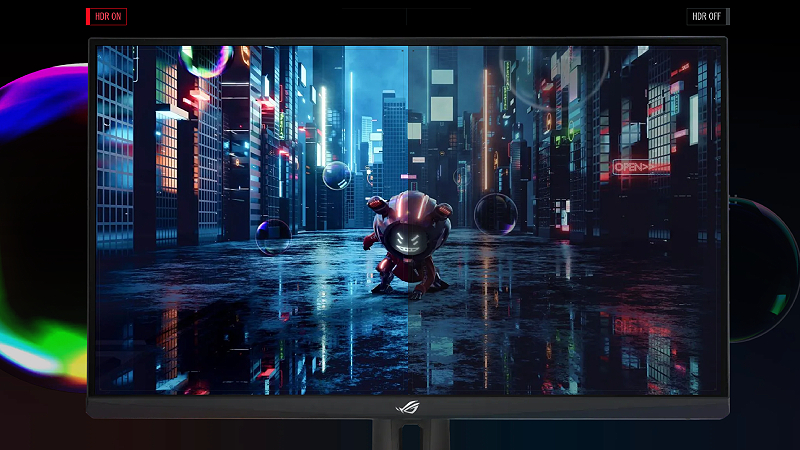The image size is (800, 450).
Task: Click the HDR OFF label
Action: 706,16
